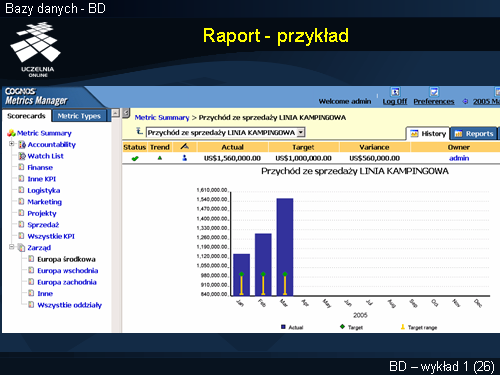Open the Preferences link
Viewport: 500px width, 375px height.
434,101
